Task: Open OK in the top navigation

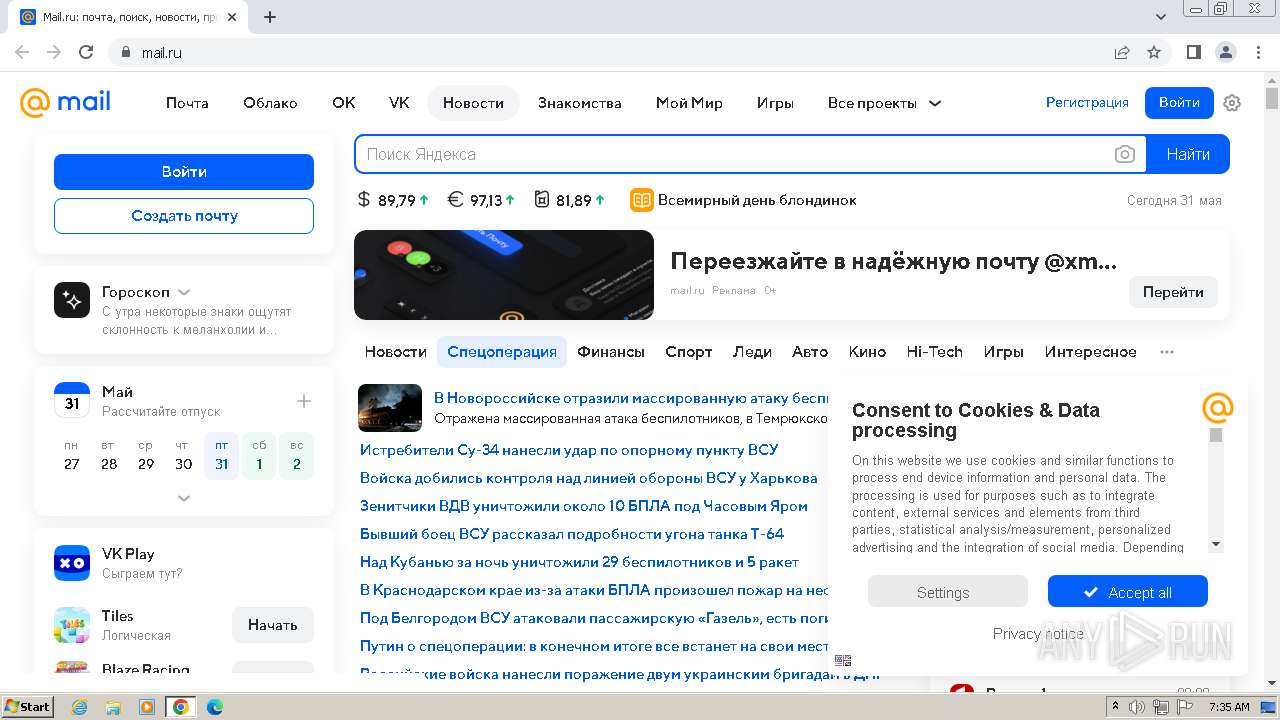Action: coord(343,103)
